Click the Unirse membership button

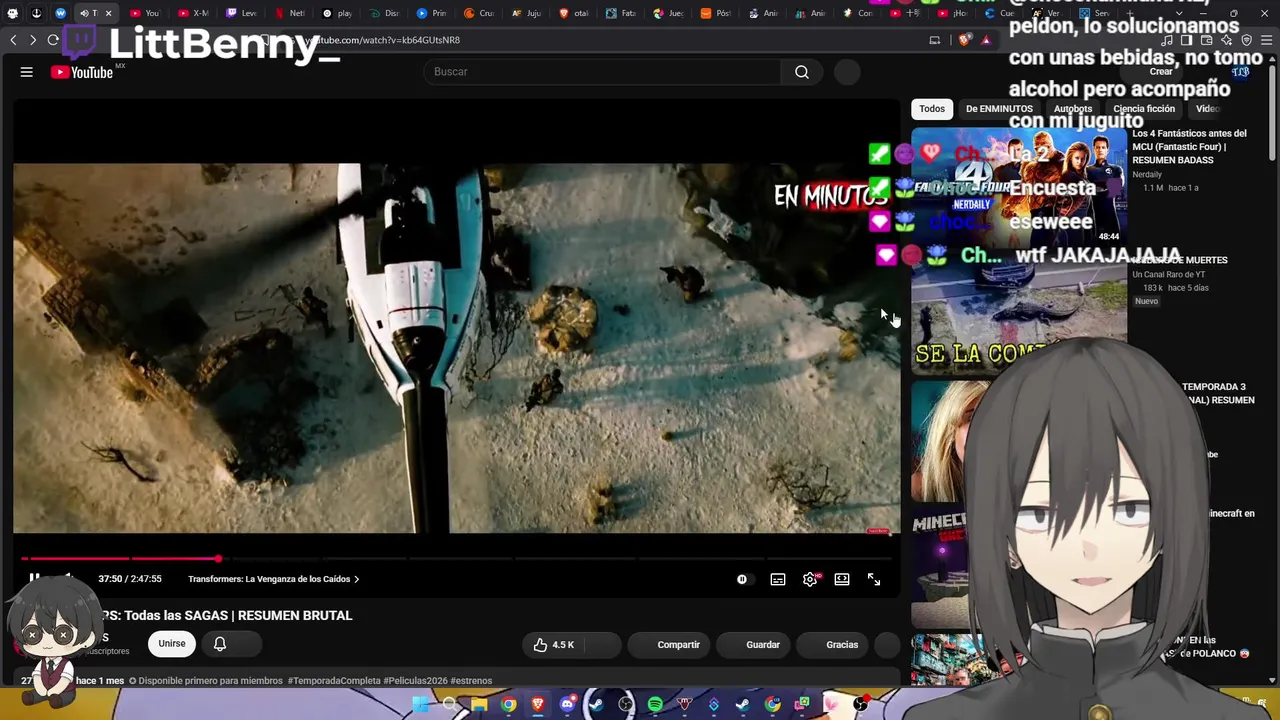tap(172, 644)
